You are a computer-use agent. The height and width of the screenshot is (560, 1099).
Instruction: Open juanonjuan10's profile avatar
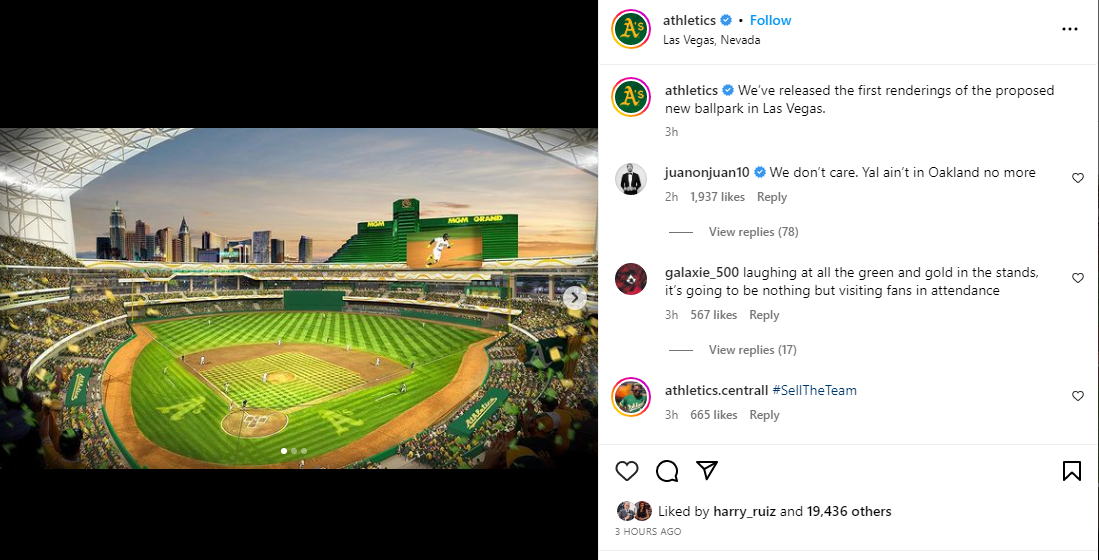click(x=631, y=180)
